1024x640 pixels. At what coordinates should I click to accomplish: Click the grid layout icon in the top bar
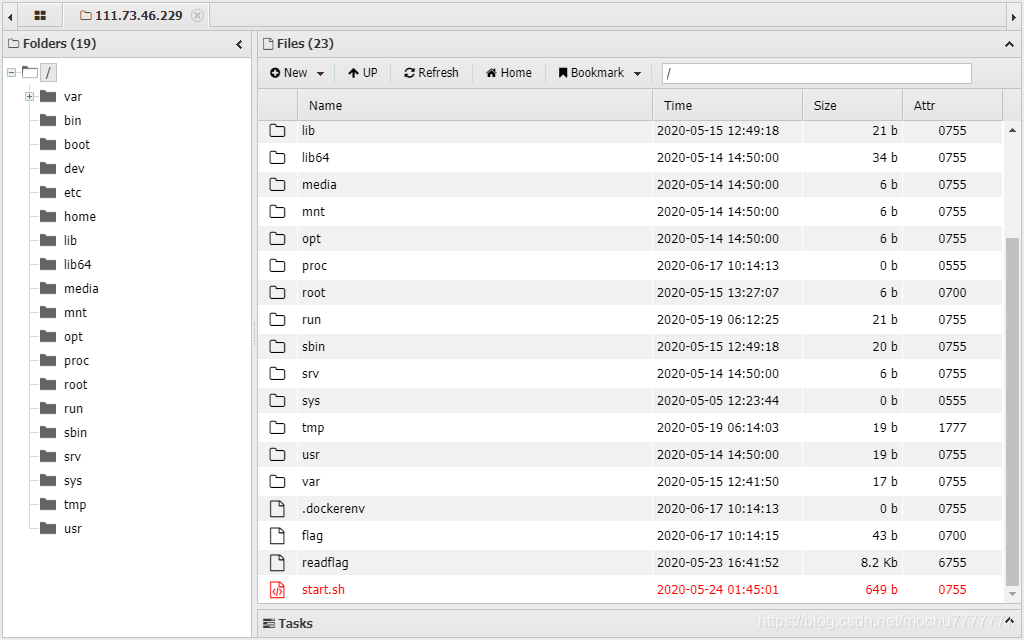39,15
